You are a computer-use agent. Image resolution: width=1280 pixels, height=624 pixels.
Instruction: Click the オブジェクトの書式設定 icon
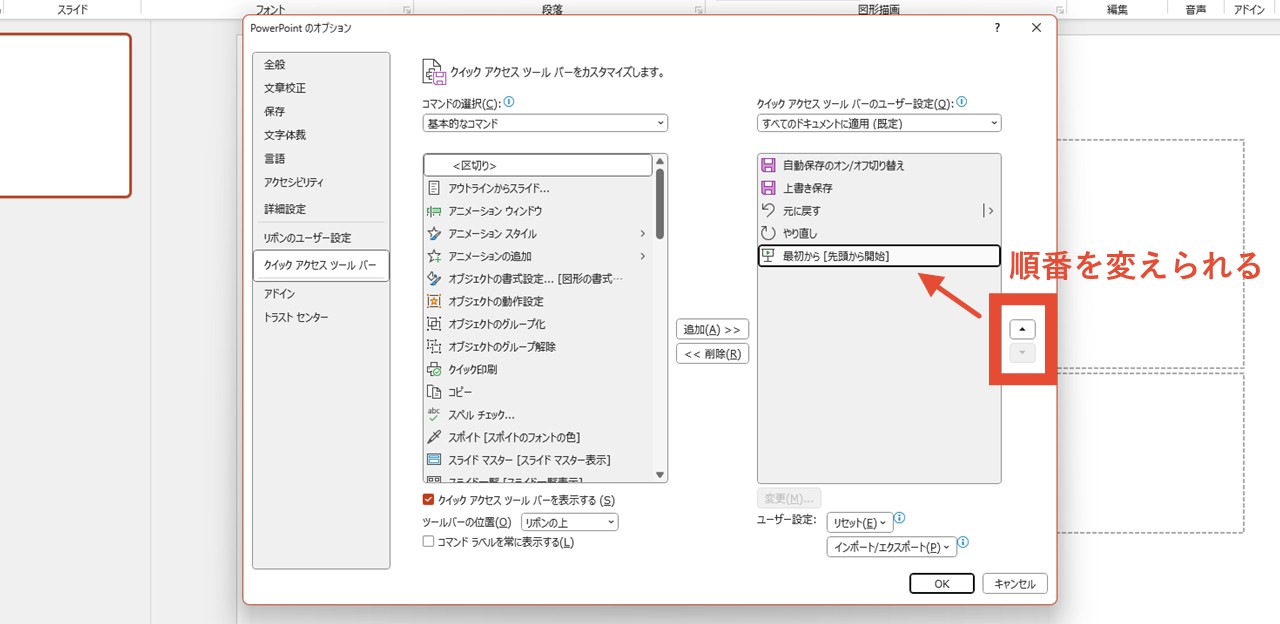pos(434,279)
